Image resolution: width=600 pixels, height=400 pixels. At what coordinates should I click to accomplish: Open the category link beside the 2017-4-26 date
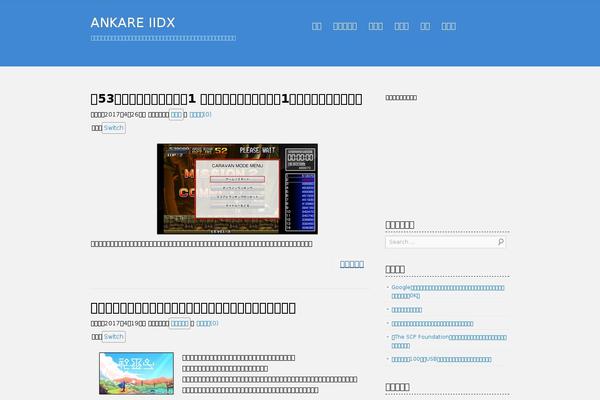click(x=176, y=114)
